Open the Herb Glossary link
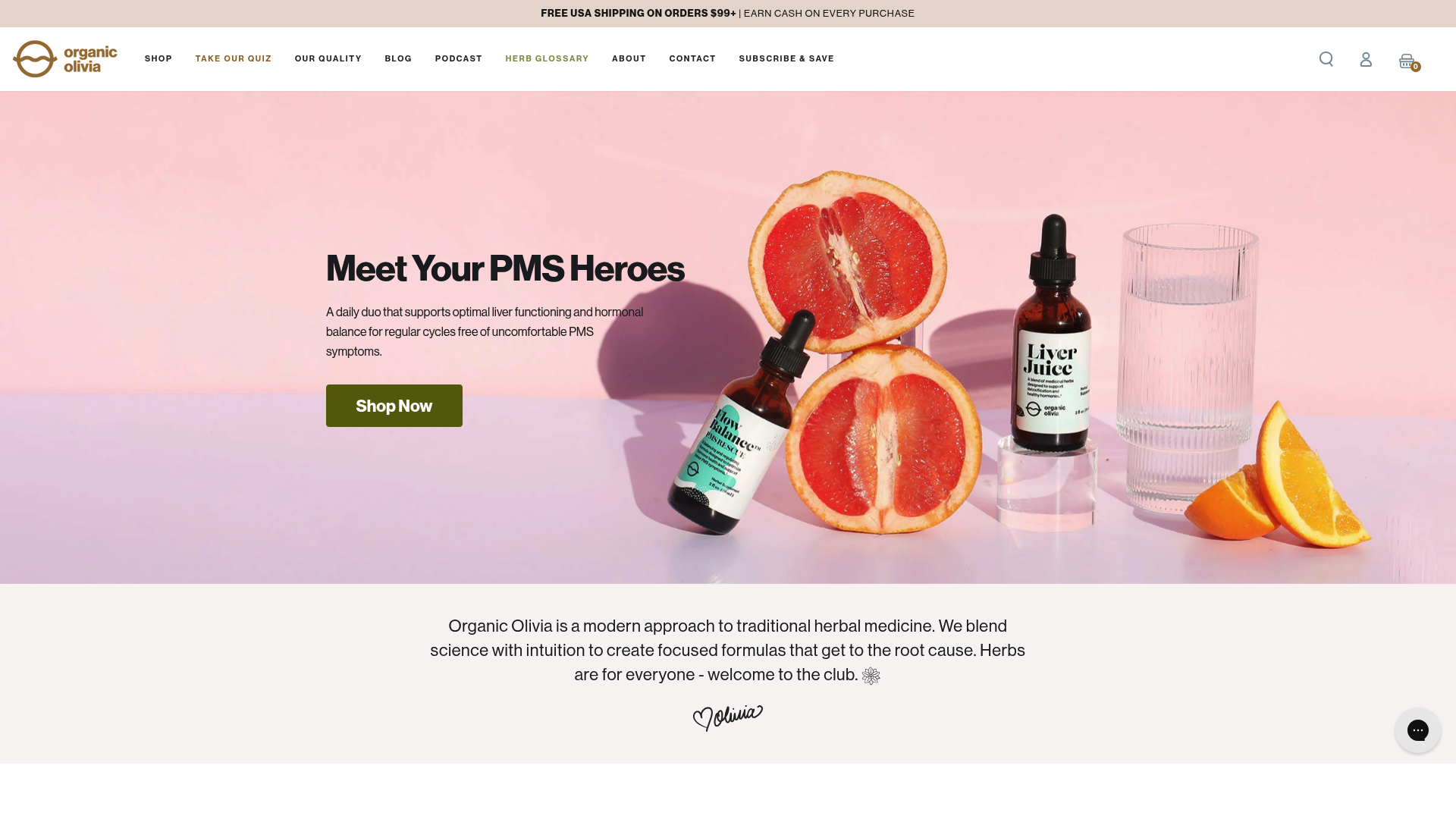The image size is (1456, 819). pos(547,59)
